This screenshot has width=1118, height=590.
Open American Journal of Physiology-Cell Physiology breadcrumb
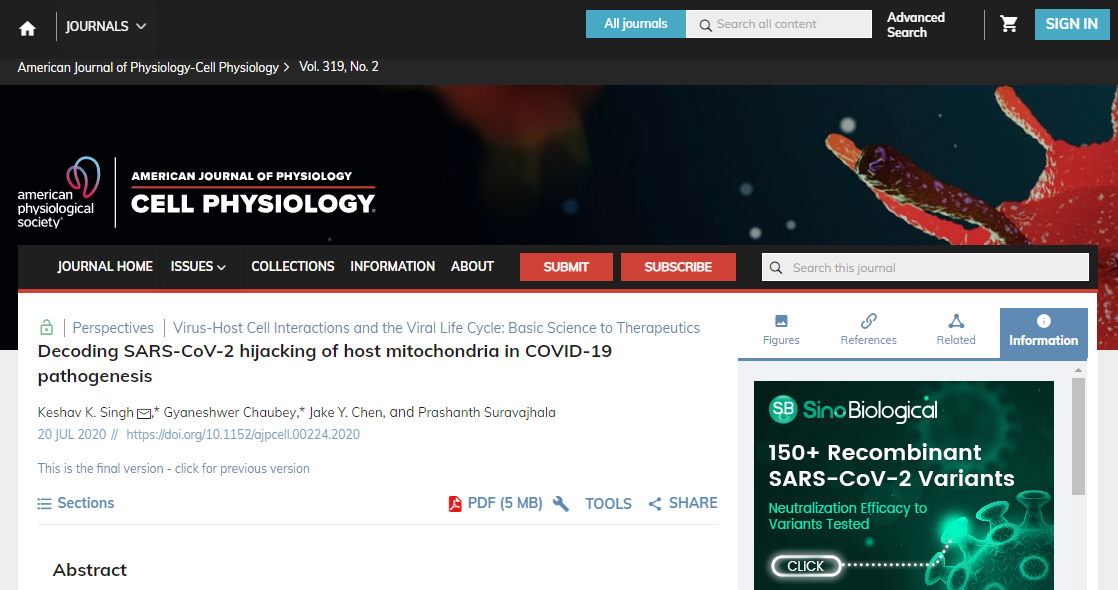pyautogui.click(x=148, y=67)
